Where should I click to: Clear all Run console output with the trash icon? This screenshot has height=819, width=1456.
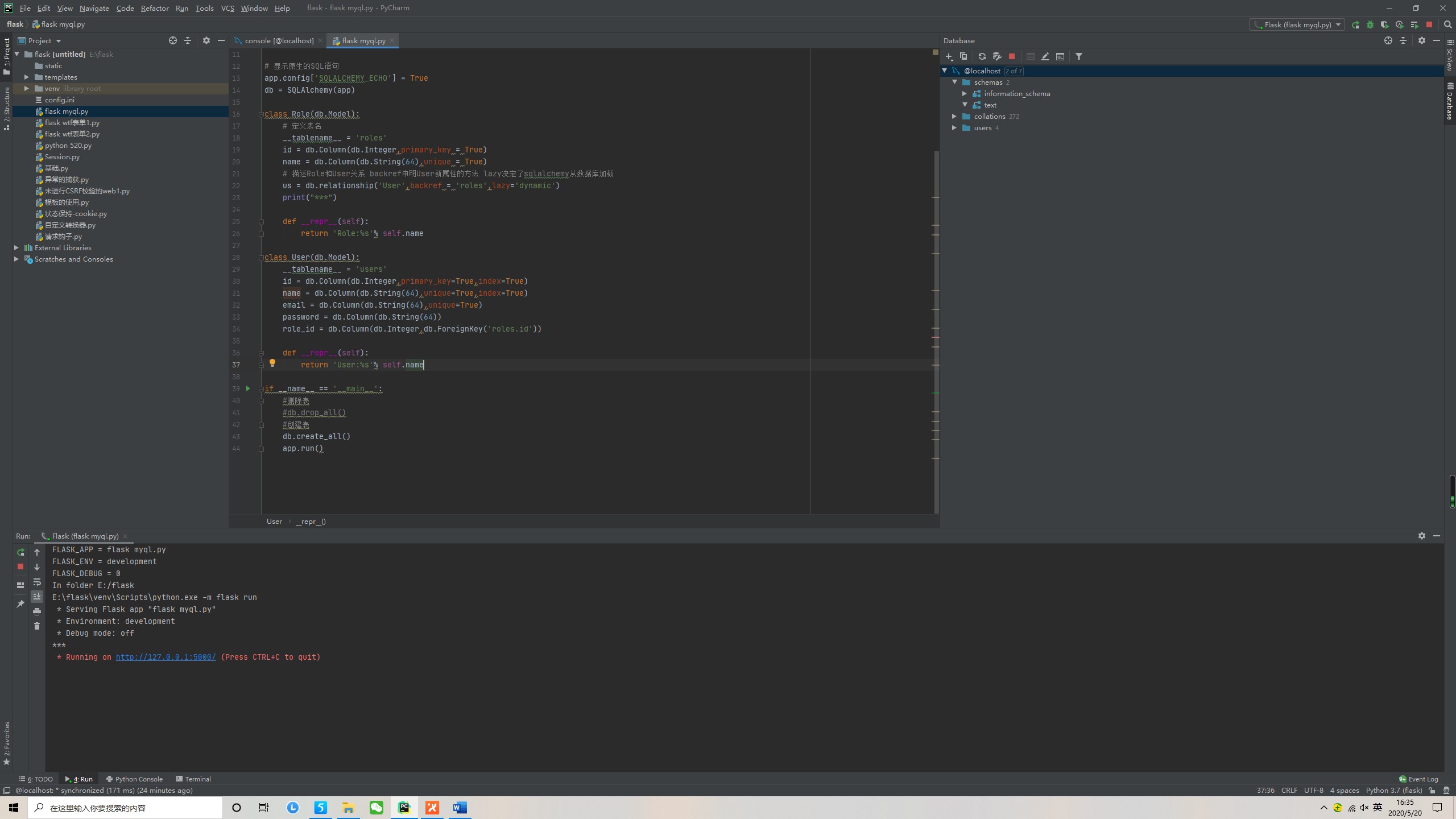[x=37, y=626]
